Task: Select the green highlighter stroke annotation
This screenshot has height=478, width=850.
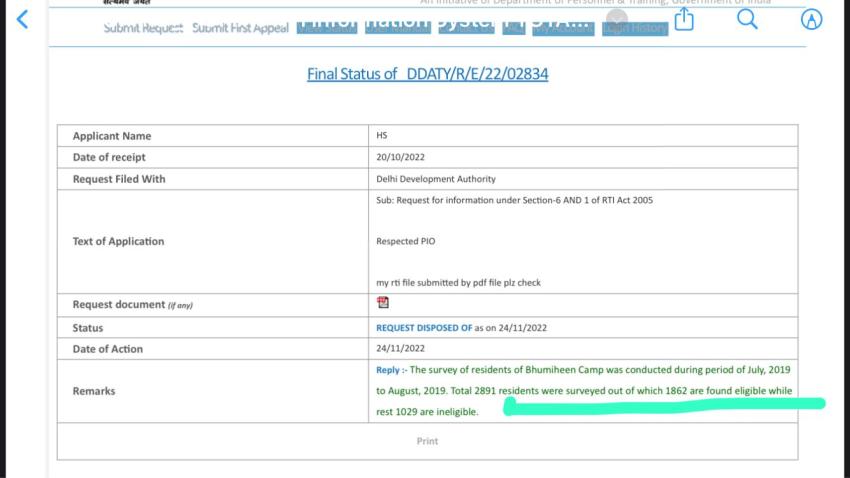Action: click(x=664, y=406)
